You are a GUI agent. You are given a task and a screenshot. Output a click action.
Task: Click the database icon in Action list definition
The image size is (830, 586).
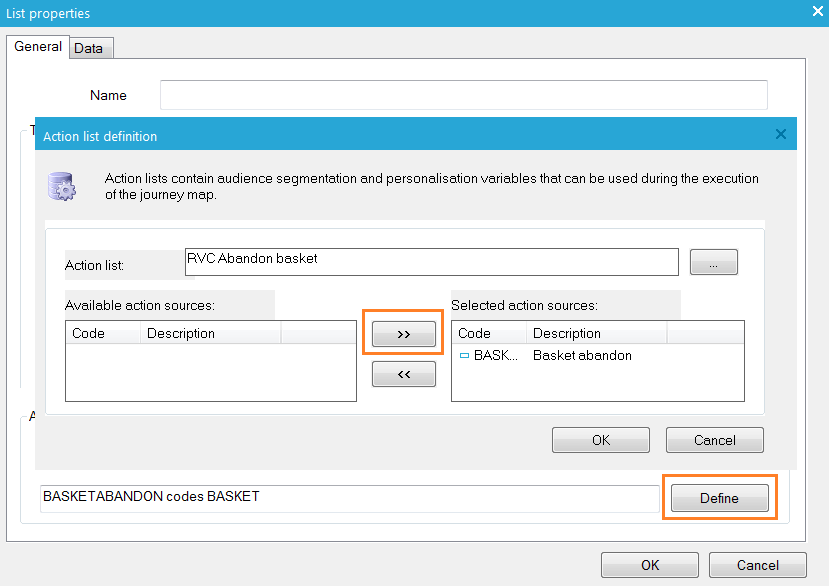(x=62, y=186)
